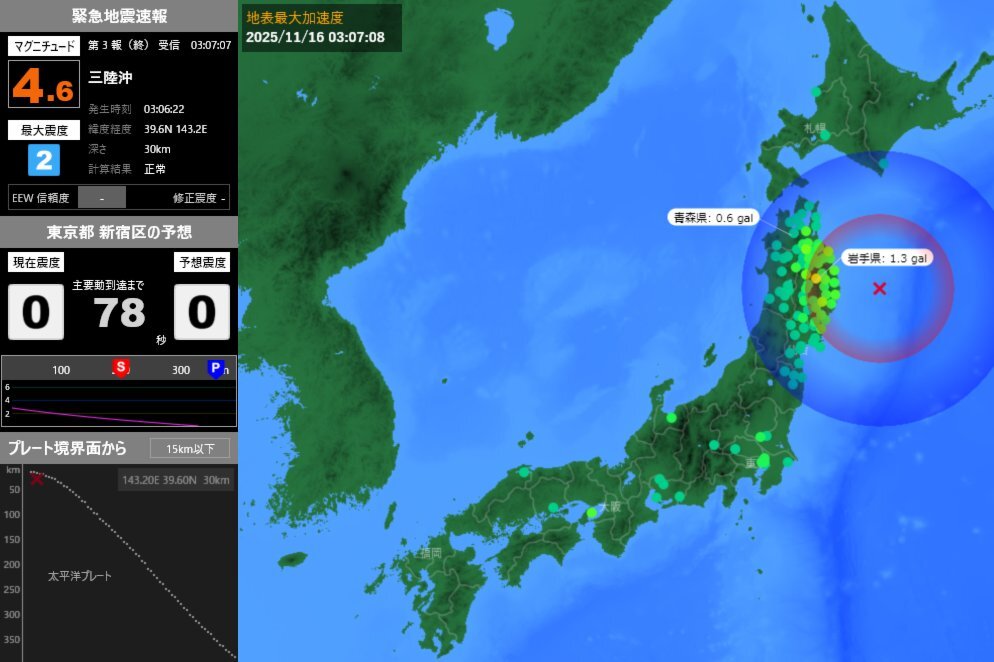Select the 現在震度 panel header
This screenshot has width=994, height=662.
35,262
